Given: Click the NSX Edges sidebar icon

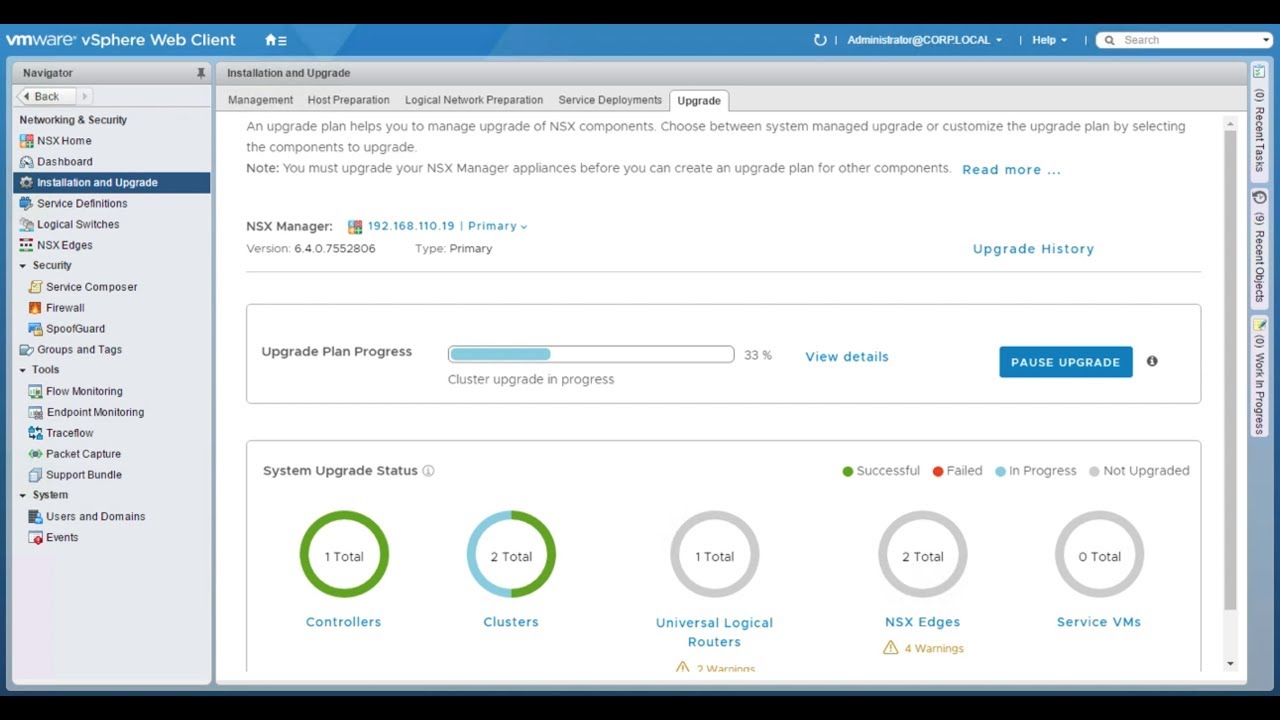Looking at the screenshot, I should tap(26, 245).
